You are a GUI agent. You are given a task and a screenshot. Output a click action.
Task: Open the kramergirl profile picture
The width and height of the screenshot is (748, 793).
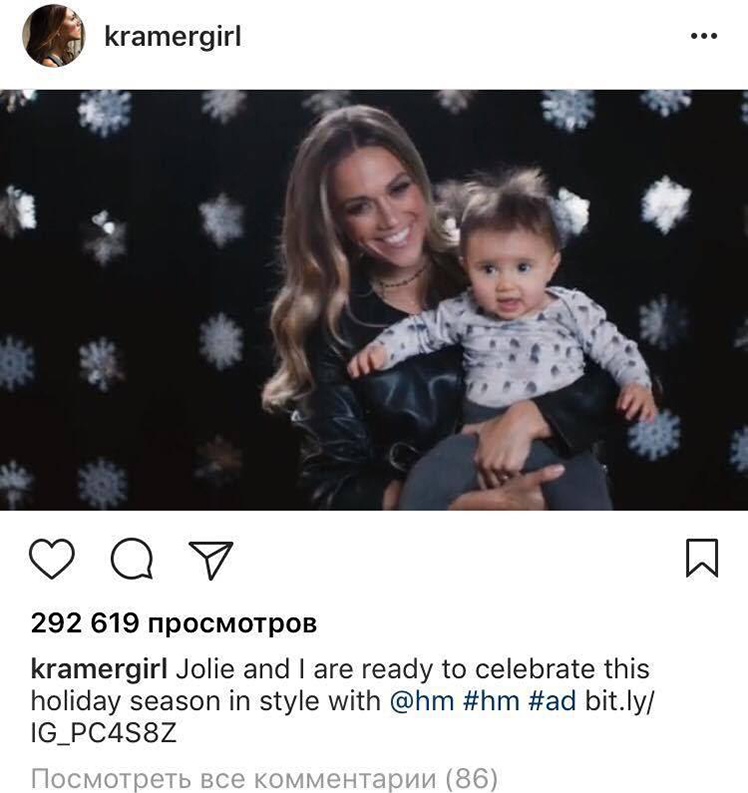(x=54, y=35)
